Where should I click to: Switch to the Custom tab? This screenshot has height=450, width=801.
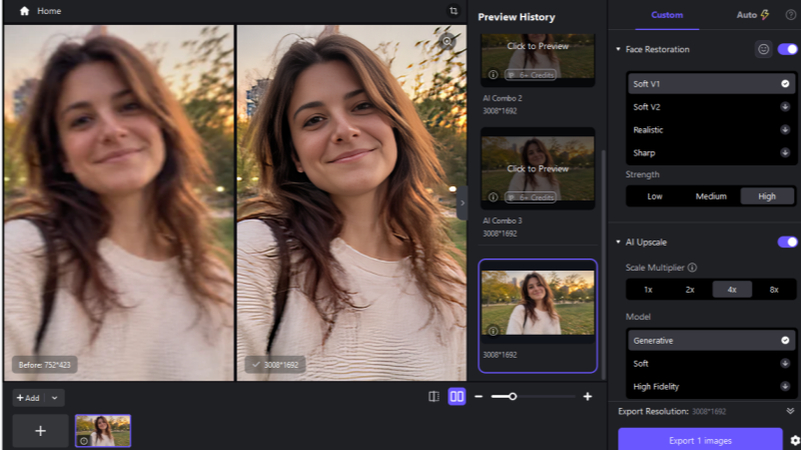tap(667, 15)
